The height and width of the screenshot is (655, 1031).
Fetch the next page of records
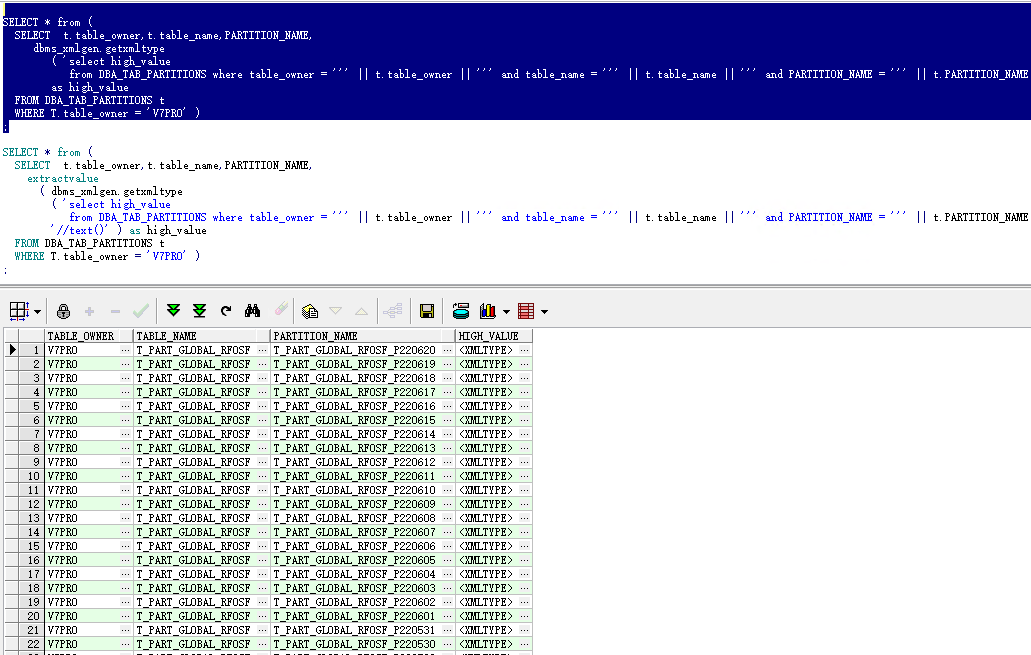[x=172, y=311]
